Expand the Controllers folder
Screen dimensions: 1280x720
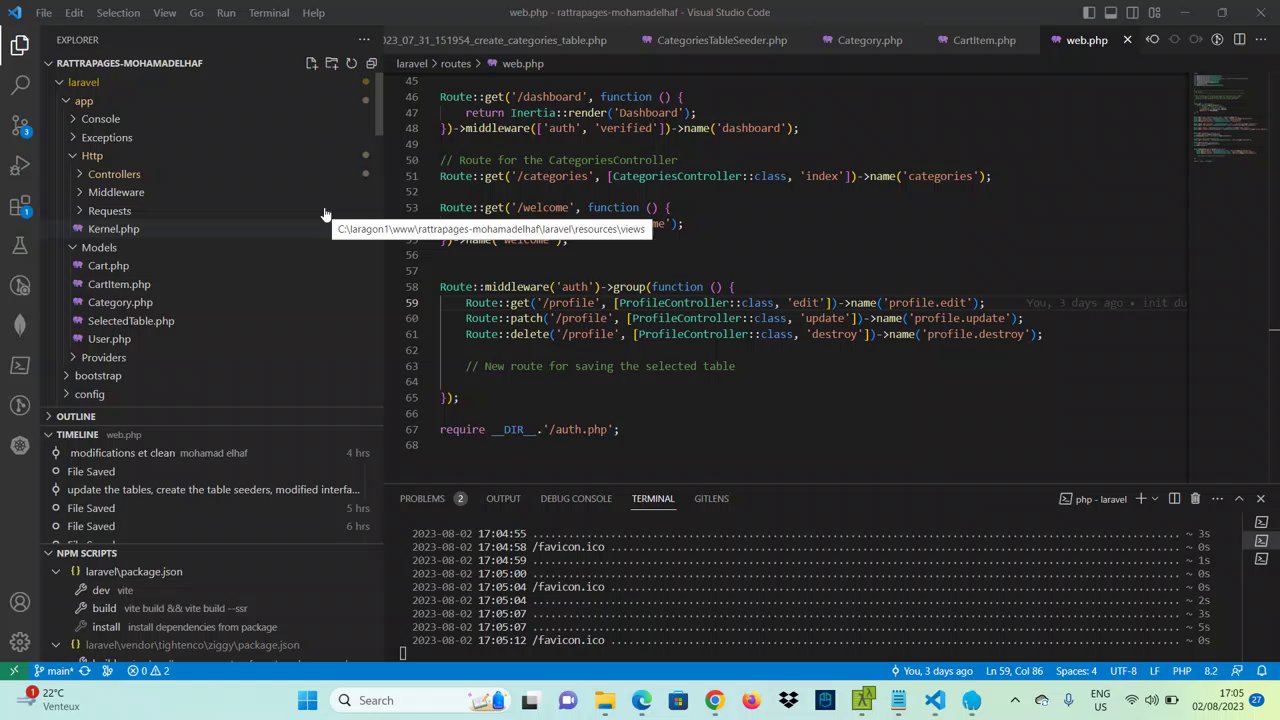coord(114,174)
